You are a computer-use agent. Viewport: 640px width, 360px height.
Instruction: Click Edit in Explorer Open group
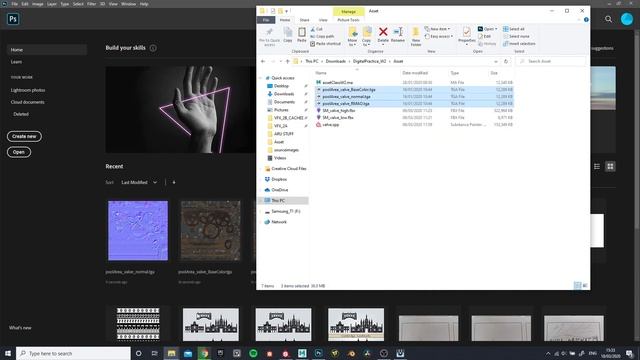(484, 36)
